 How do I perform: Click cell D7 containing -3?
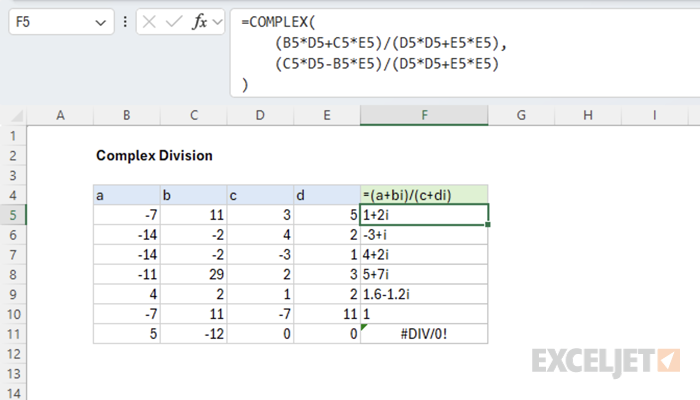[260, 255]
